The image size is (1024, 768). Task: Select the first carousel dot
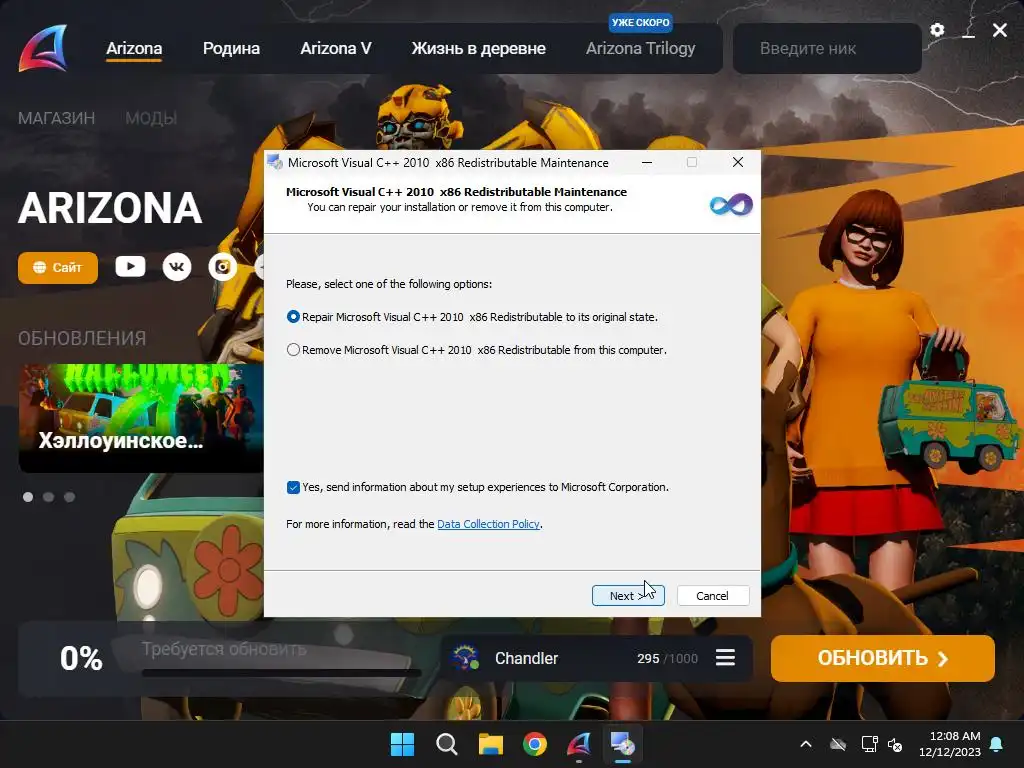(28, 497)
